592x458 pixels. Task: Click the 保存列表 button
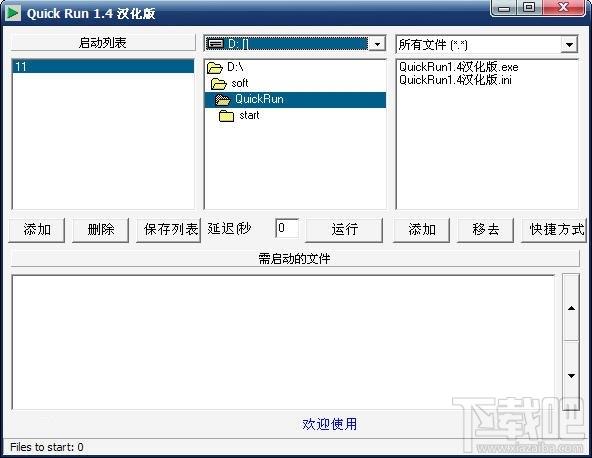(x=169, y=230)
